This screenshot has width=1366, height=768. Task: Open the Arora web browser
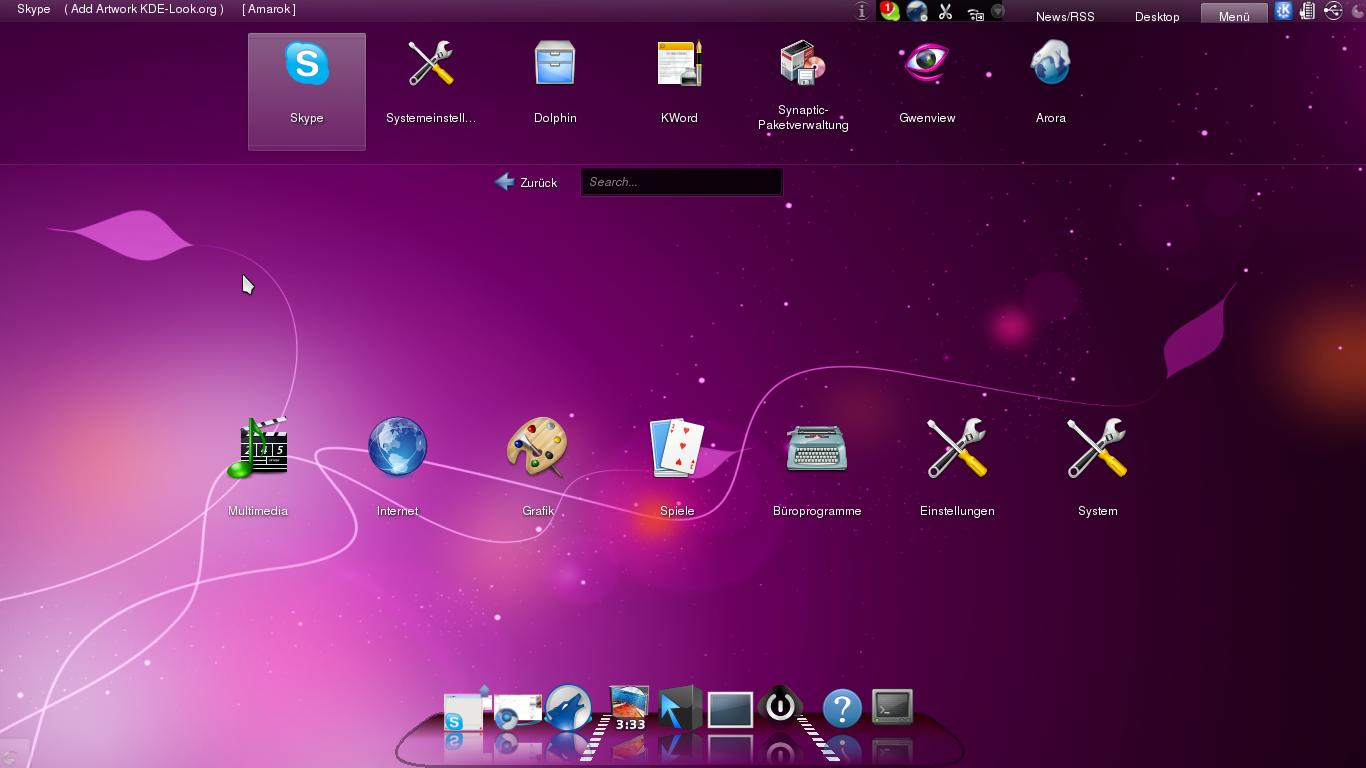point(1050,82)
